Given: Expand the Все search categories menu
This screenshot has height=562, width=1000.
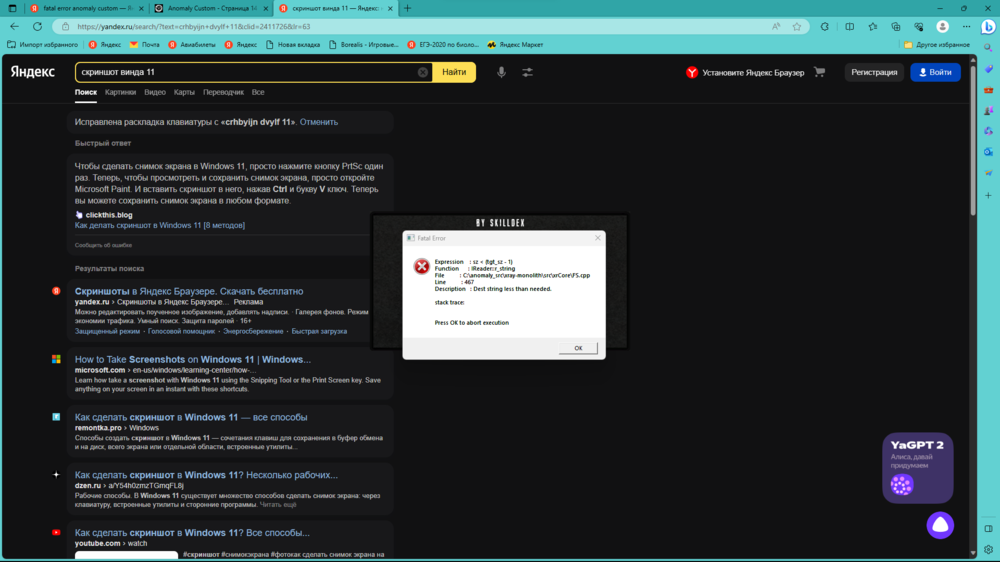Looking at the screenshot, I should [258, 92].
